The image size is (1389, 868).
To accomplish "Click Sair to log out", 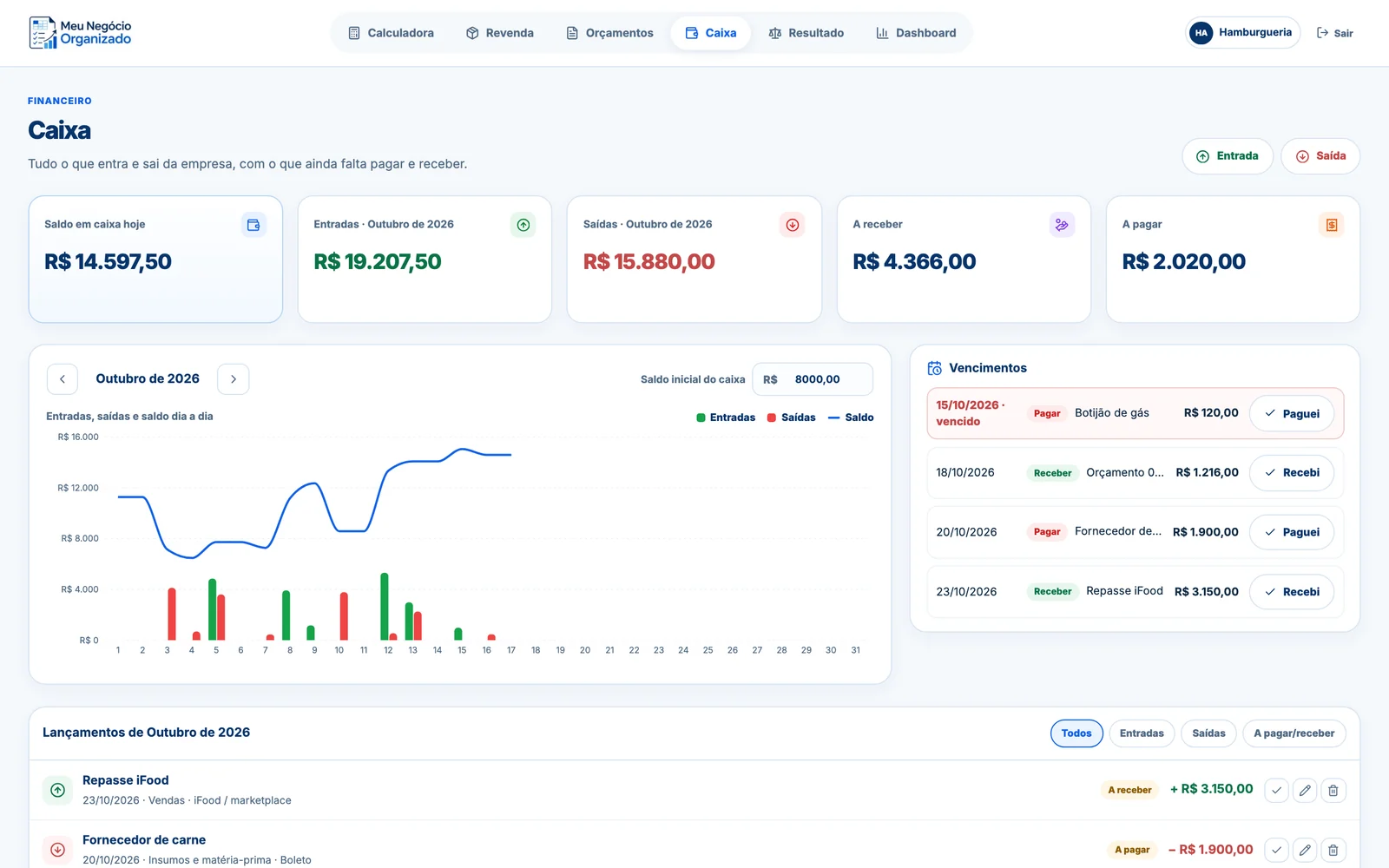I will [1335, 33].
